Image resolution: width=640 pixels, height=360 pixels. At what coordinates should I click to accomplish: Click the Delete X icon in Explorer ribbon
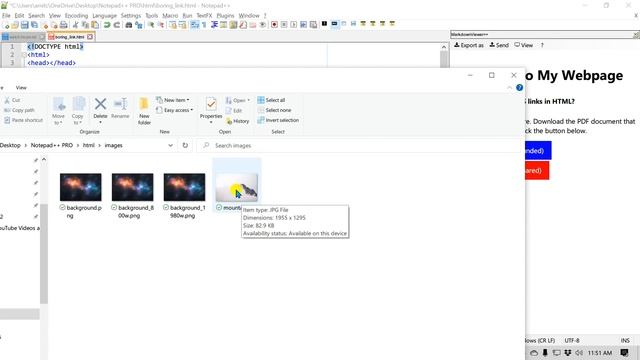pos(100,104)
